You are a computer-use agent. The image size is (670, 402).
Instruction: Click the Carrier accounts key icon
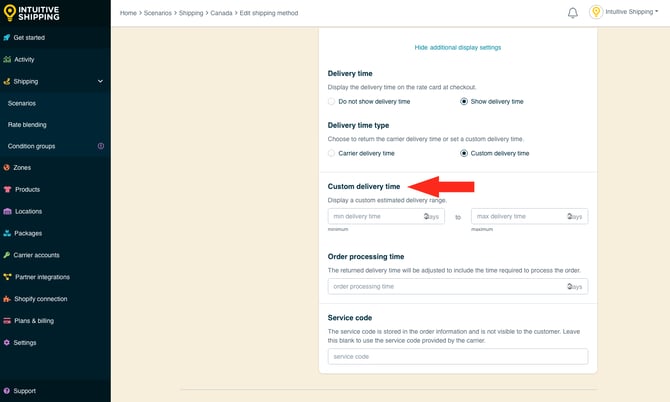pyautogui.click(x=6, y=255)
